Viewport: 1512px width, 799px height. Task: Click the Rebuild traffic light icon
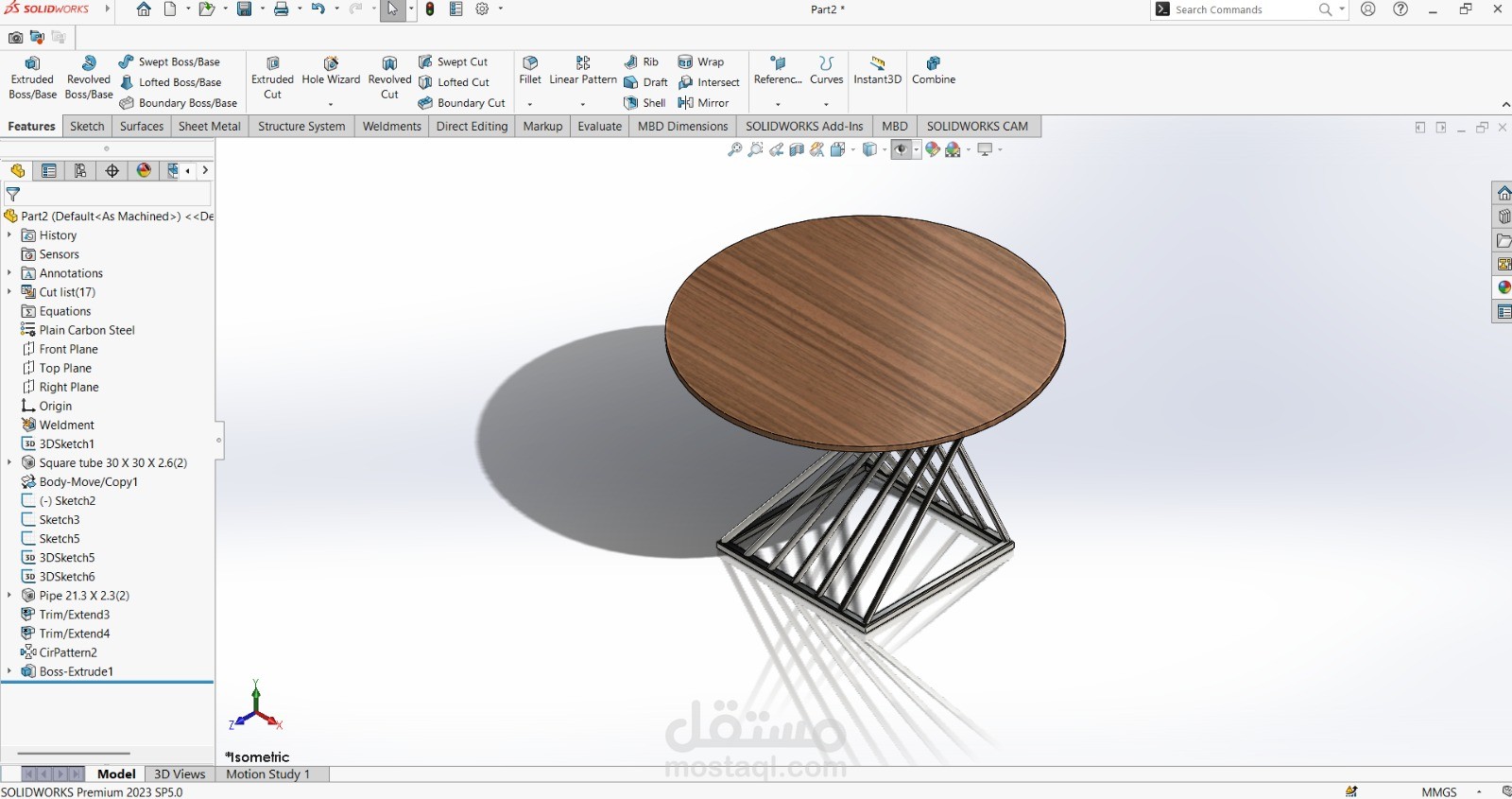click(430, 9)
